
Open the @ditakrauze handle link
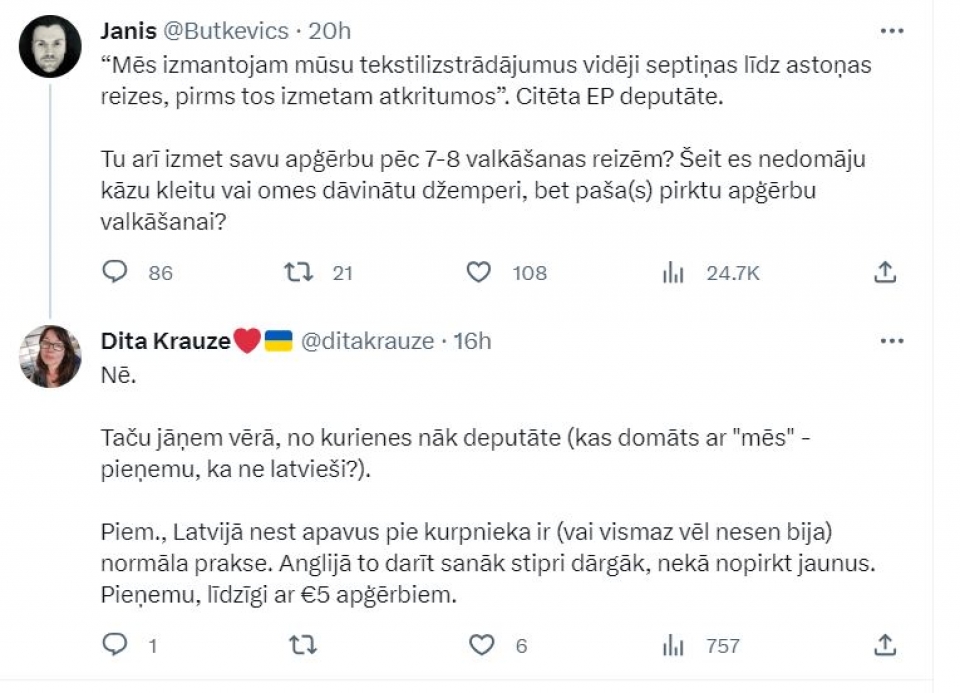click(x=367, y=341)
